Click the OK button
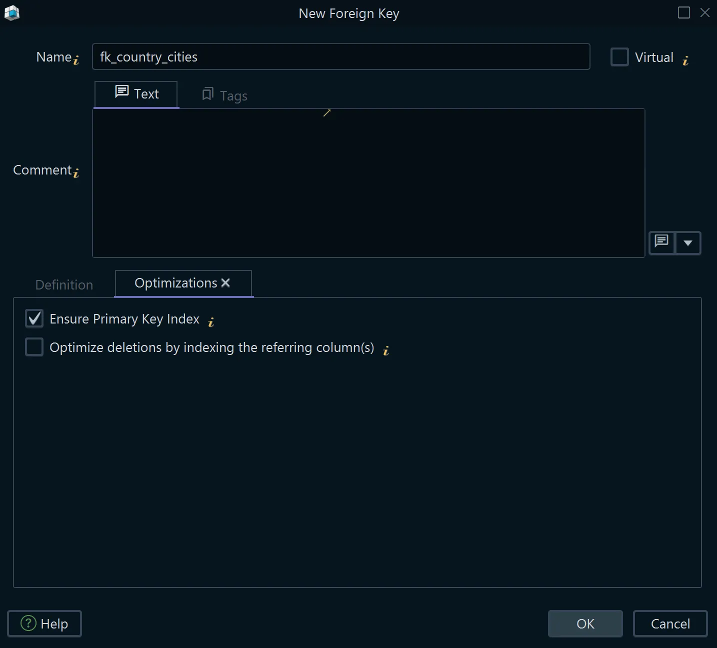Viewport: 717px width, 648px height. tap(585, 624)
